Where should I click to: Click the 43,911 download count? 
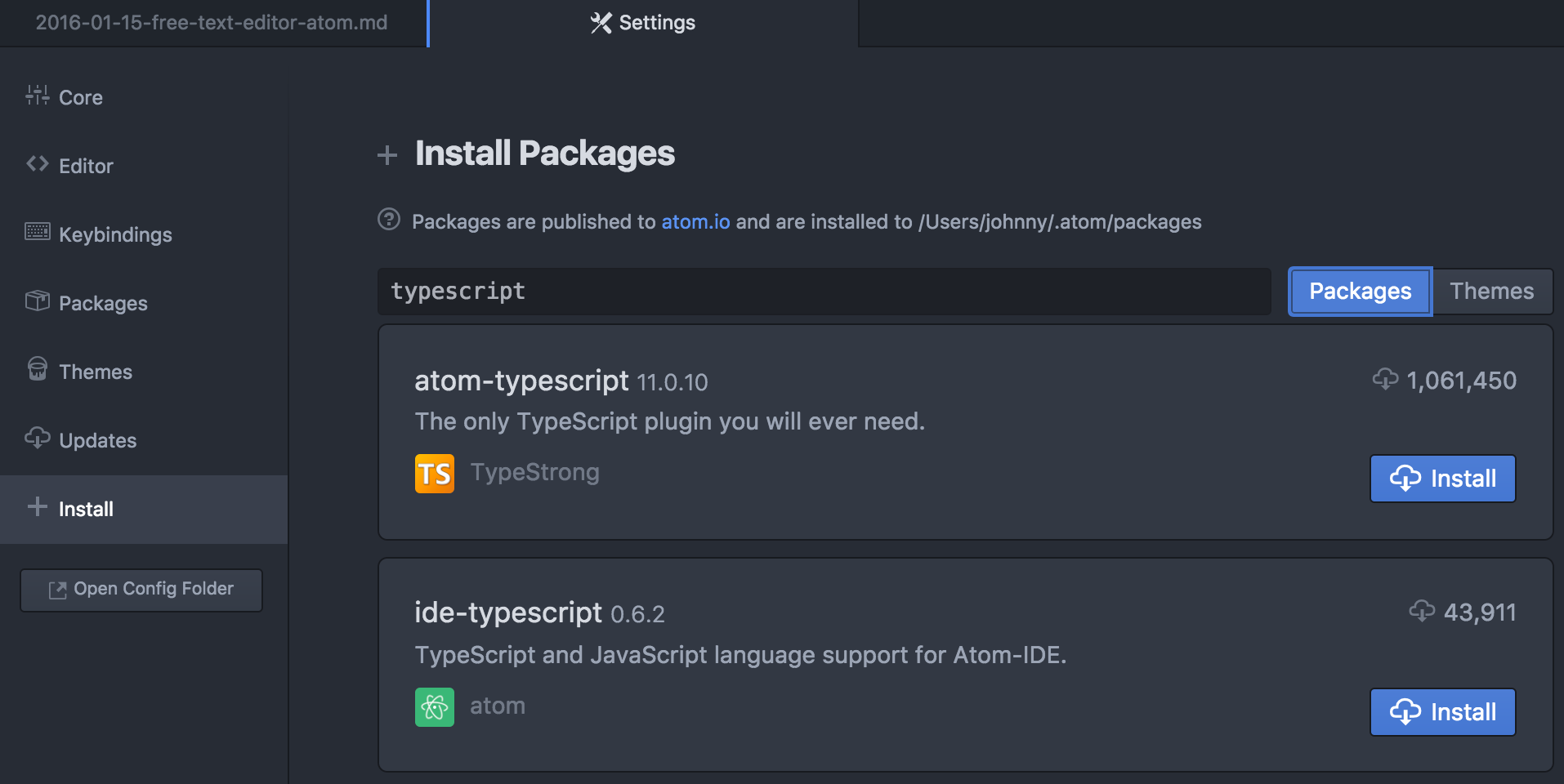1480,612
